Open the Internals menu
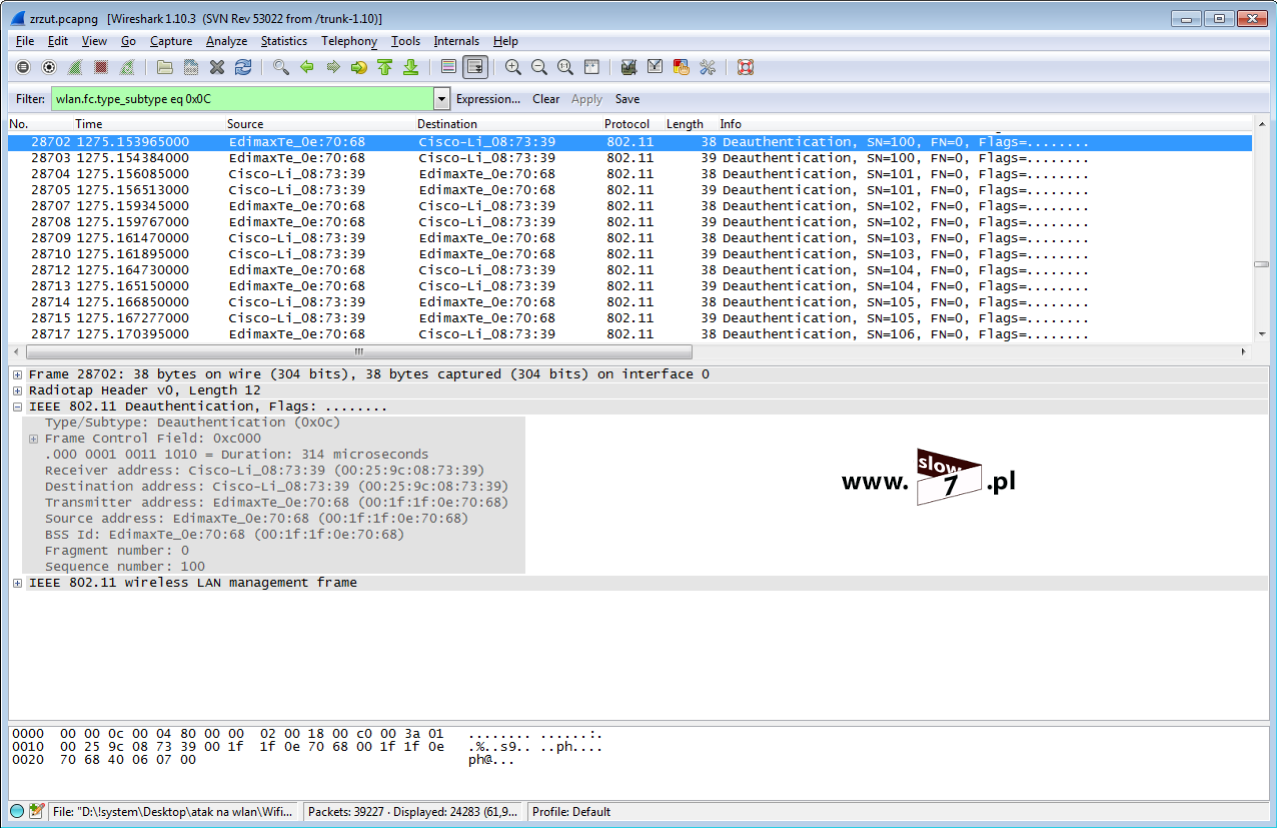Screen dimensions: 1277x828 point(456,41)
